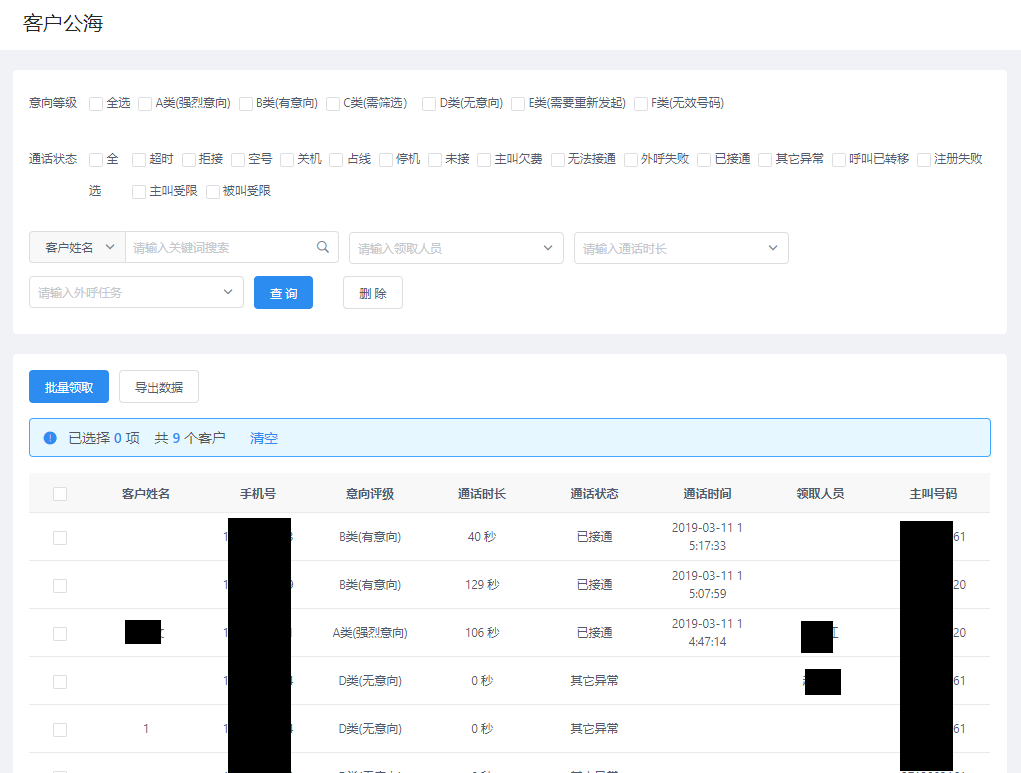The width and height of the screenshot is (1021, 773).
Task: Toggle 外呼失败 call status checkbox
Action: point(630,160)
